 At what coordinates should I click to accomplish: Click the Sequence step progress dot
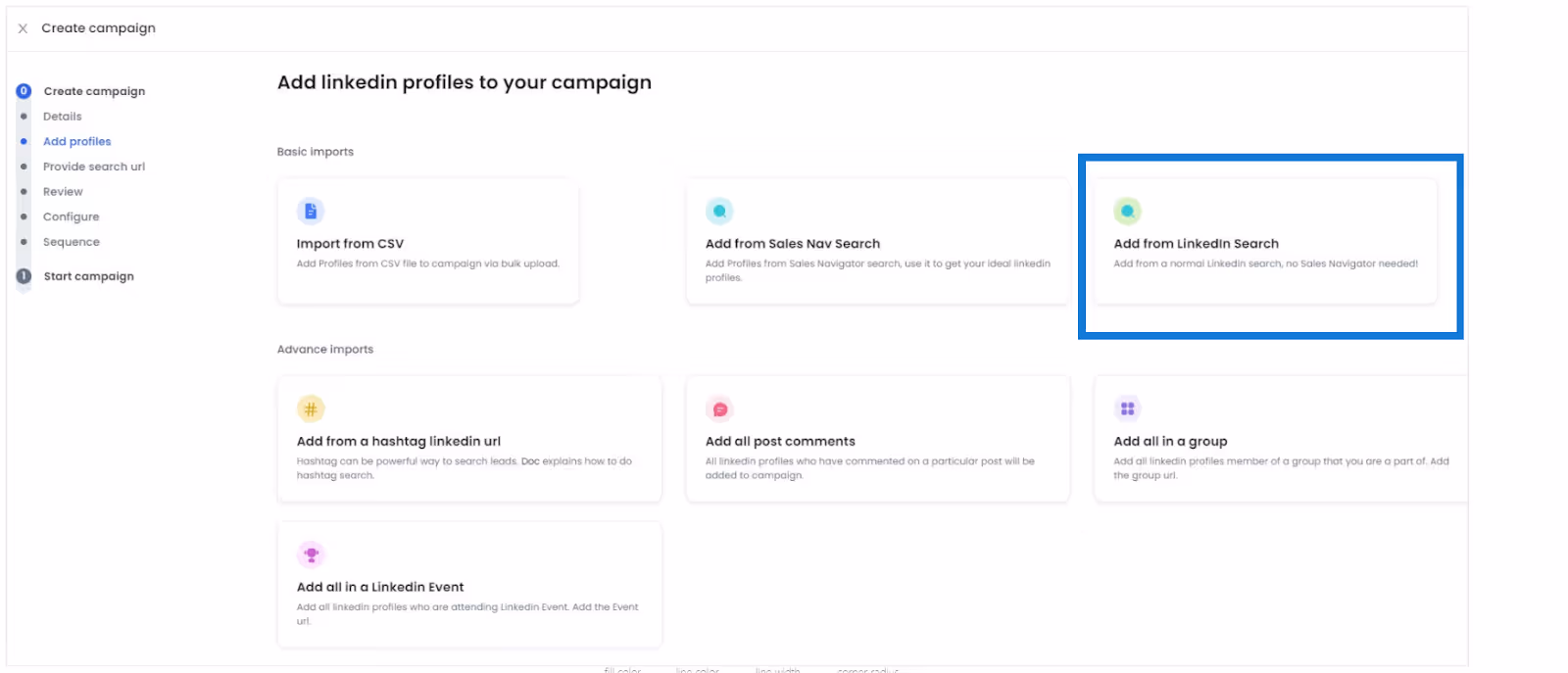[x=24, y=241]
